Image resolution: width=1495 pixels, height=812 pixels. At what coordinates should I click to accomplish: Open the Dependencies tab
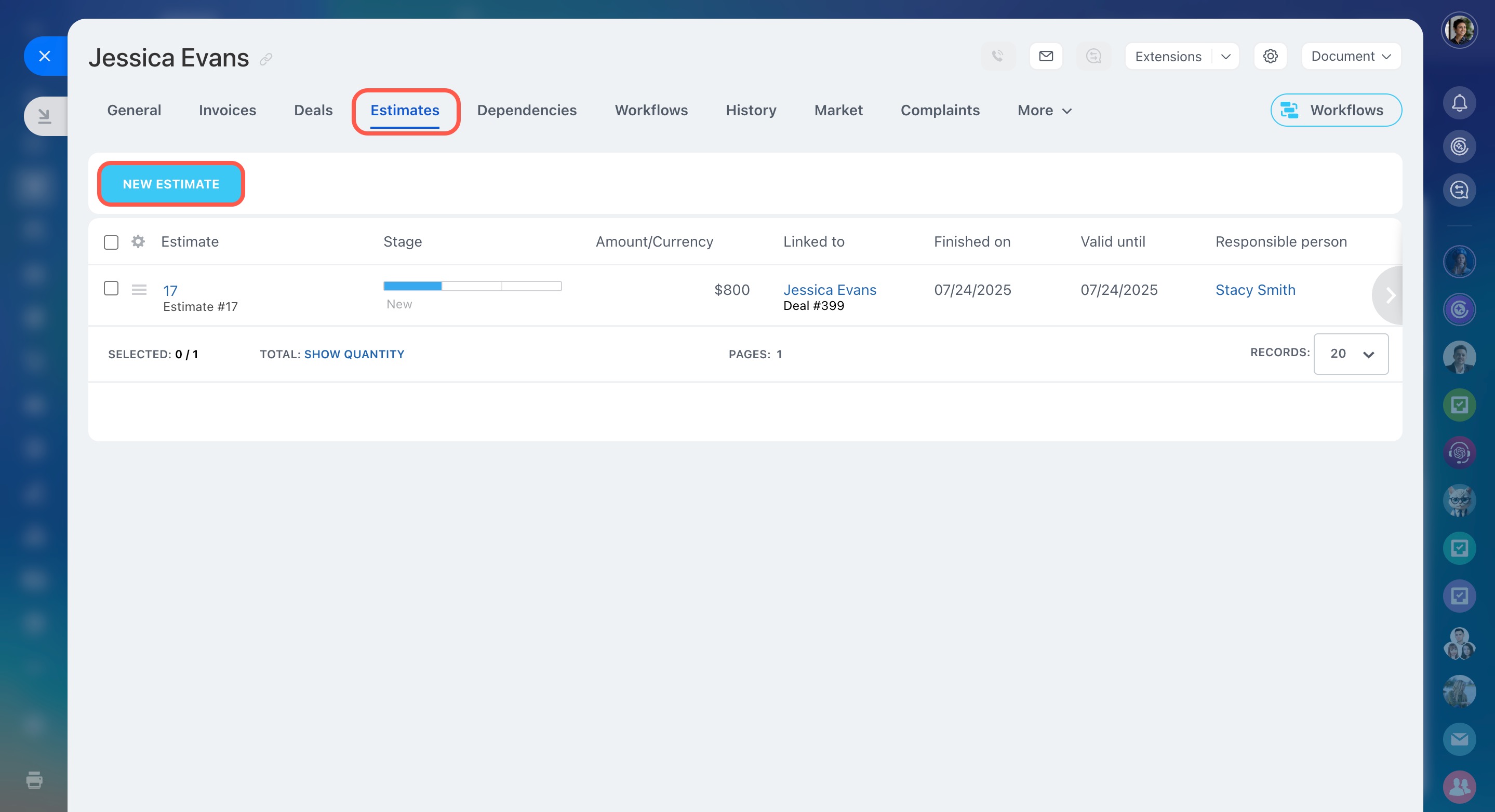coord(526,110)
